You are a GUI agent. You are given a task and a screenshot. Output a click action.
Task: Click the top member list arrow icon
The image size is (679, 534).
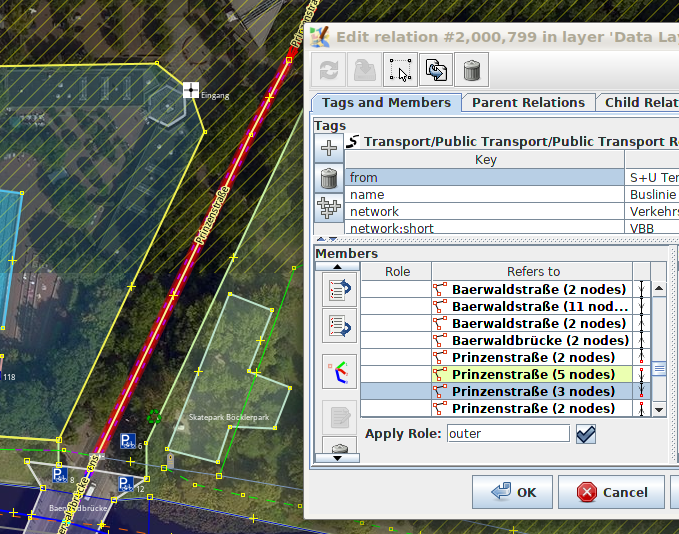pyautogui.click(x=341, y=288)
